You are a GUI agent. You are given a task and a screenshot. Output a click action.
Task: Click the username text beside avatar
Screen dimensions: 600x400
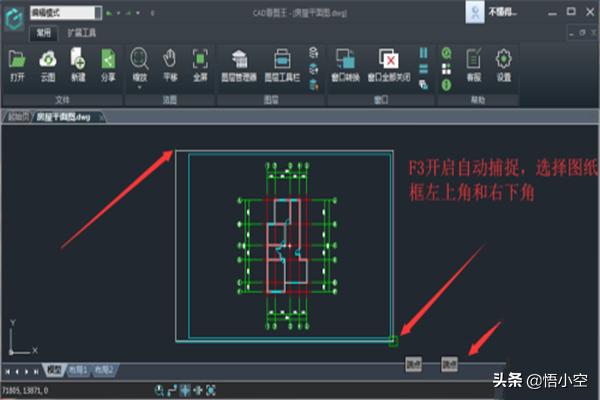[x=502, y=12]
